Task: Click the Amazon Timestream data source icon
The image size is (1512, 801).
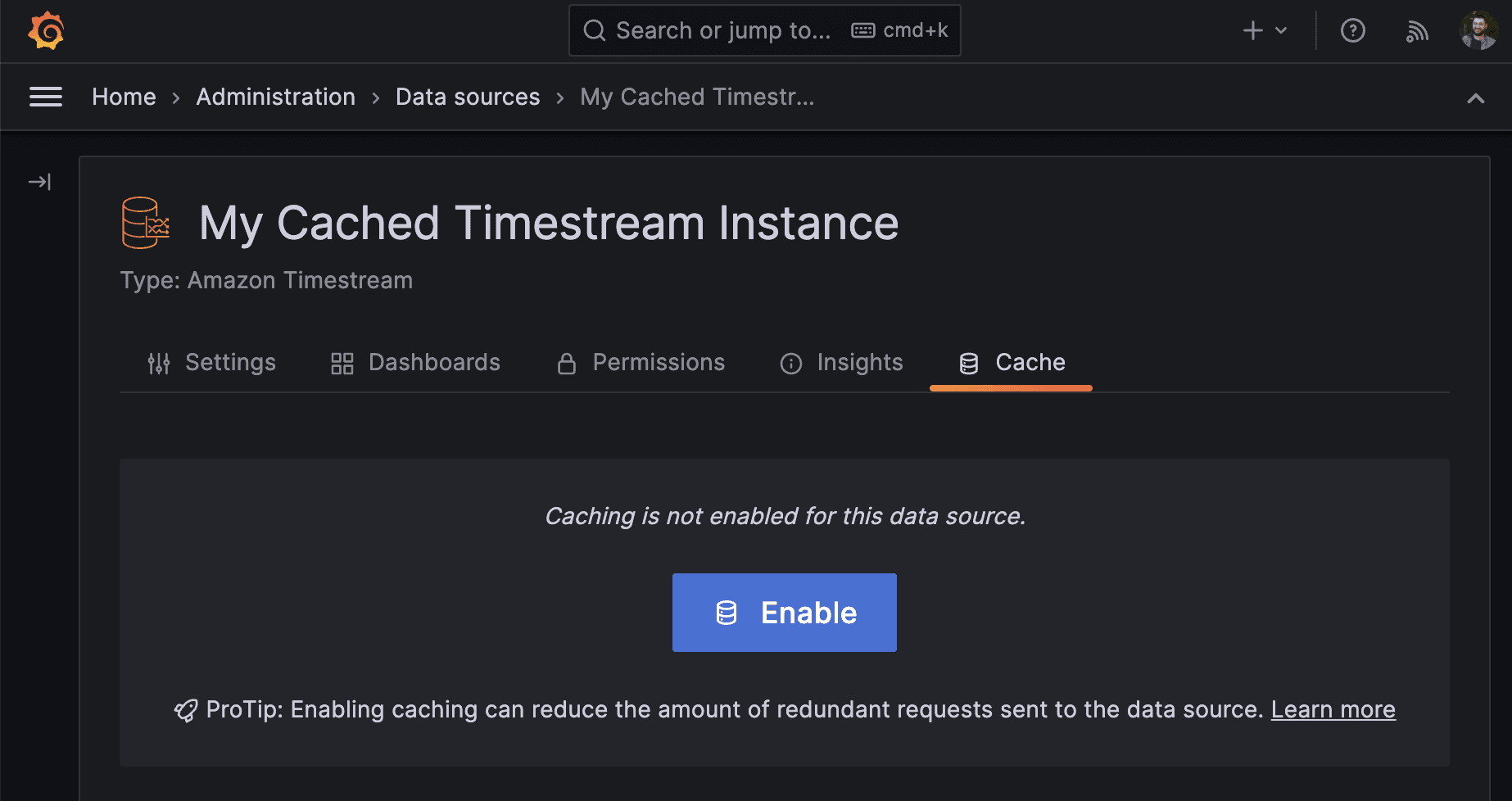Action: (144, 222)
